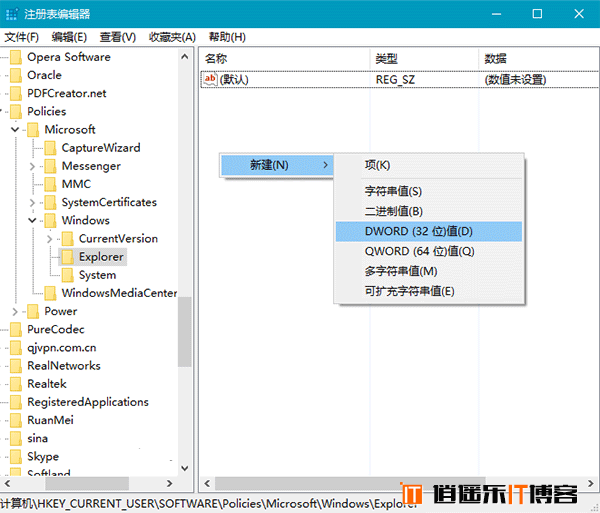Viewport: 600px width, 513px height.
Task: Click the RealNetworks folder icon
Action: [16, 366]
